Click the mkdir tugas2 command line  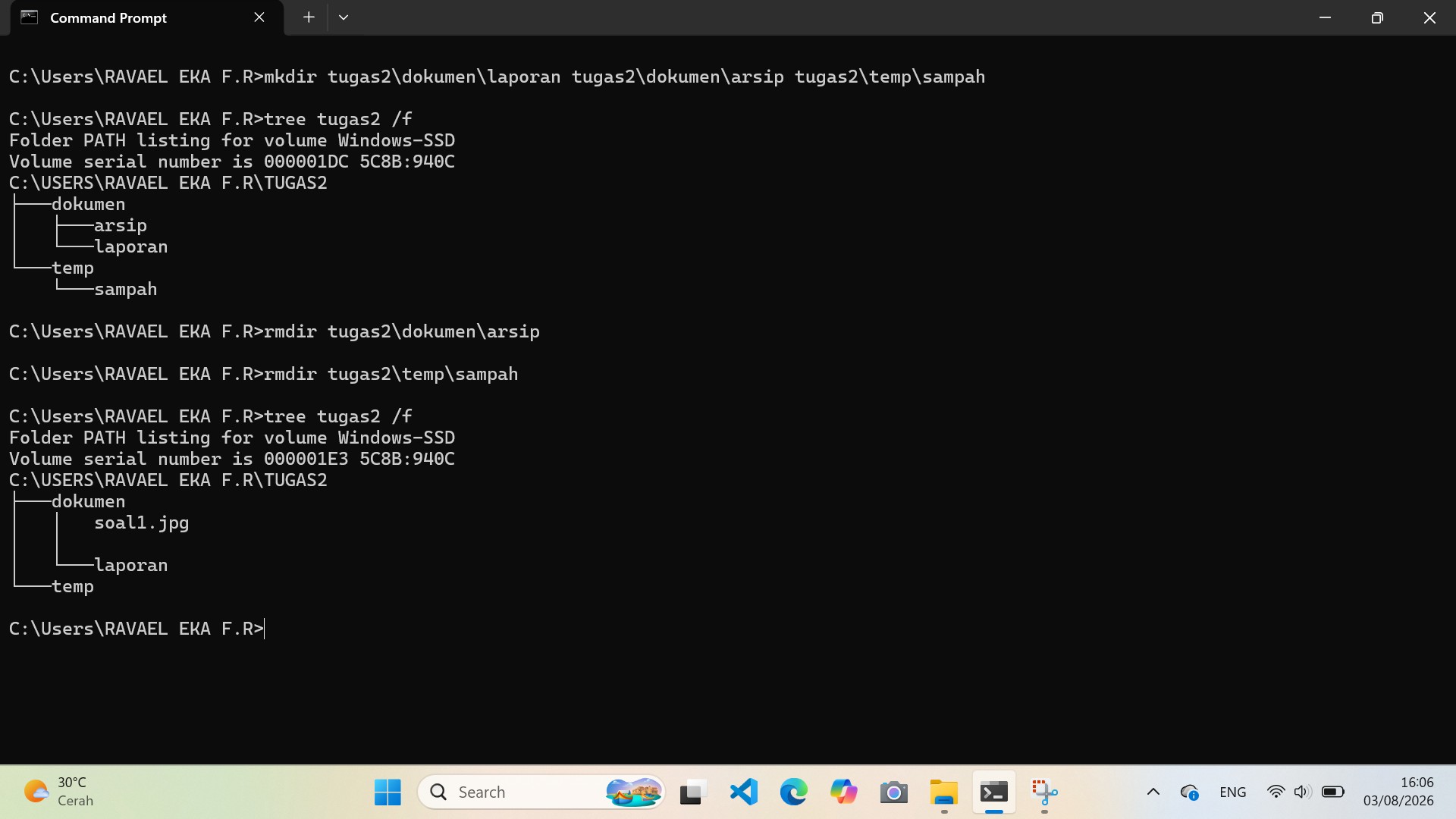497,77
